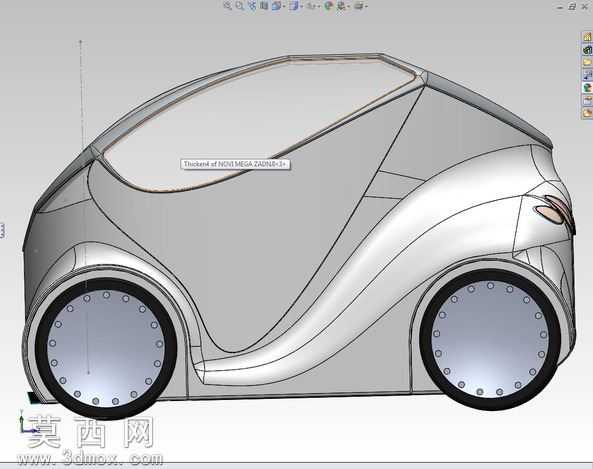593x469 pixels.
Task: Click the Display Style icon
Action: coord(293,6)
